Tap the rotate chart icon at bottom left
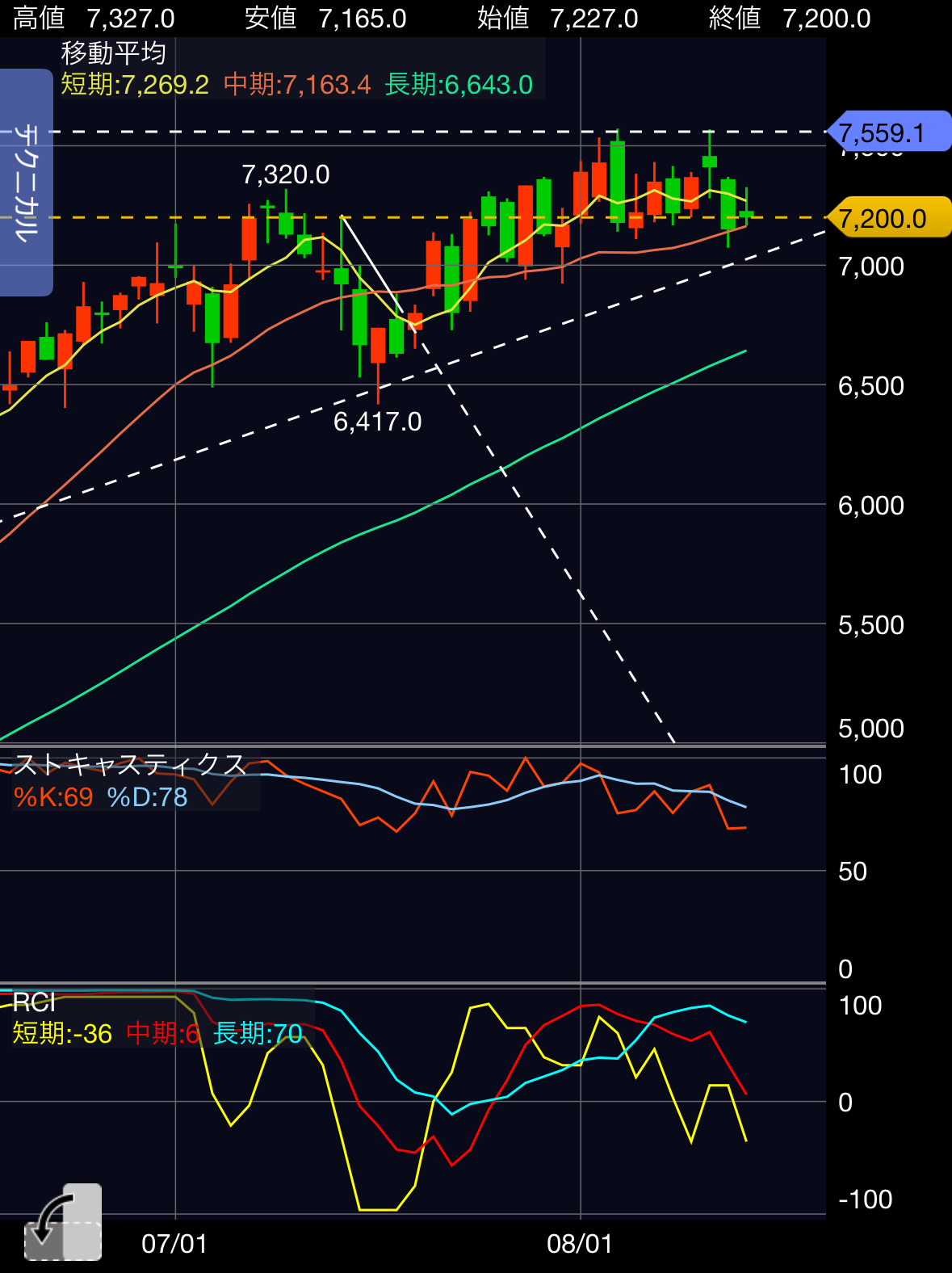 62,1223
